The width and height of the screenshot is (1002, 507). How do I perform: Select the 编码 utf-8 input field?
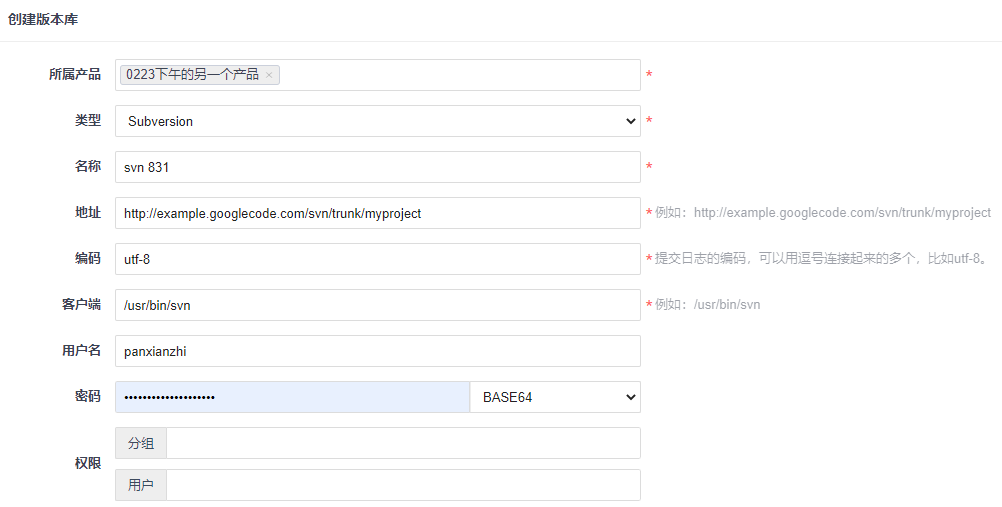[x=377, y=259]
